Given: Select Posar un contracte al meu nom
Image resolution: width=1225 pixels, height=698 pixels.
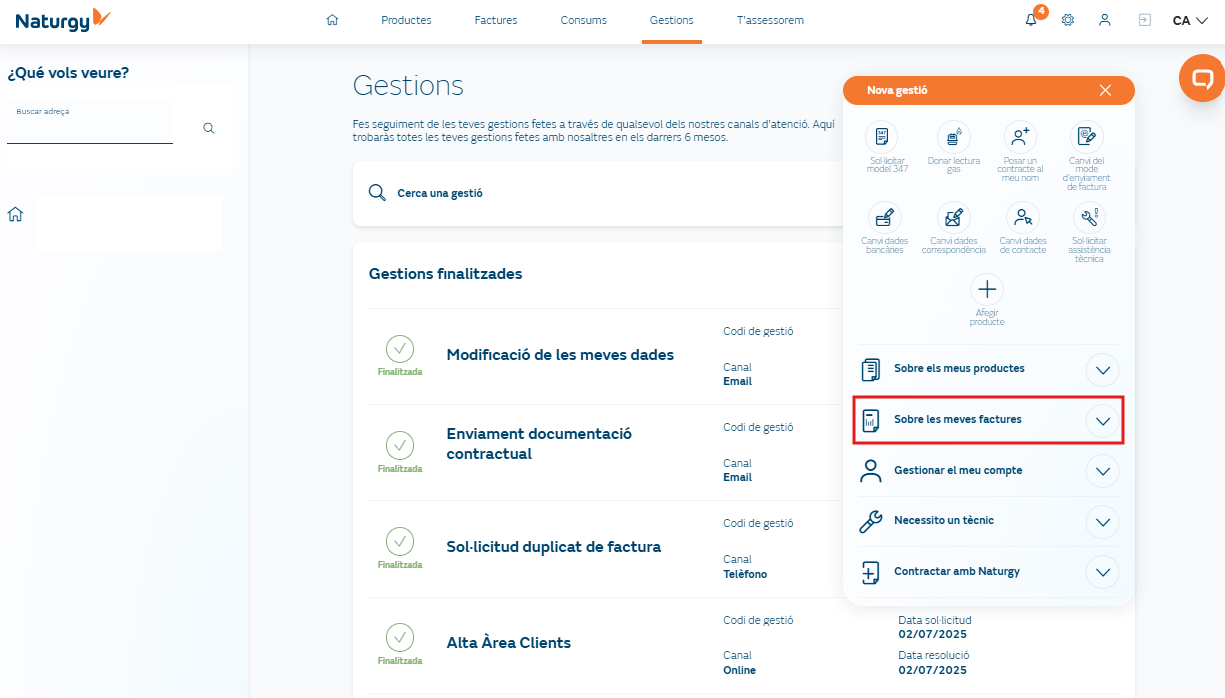Looking at the screenshot, I should coord(1021,137).
